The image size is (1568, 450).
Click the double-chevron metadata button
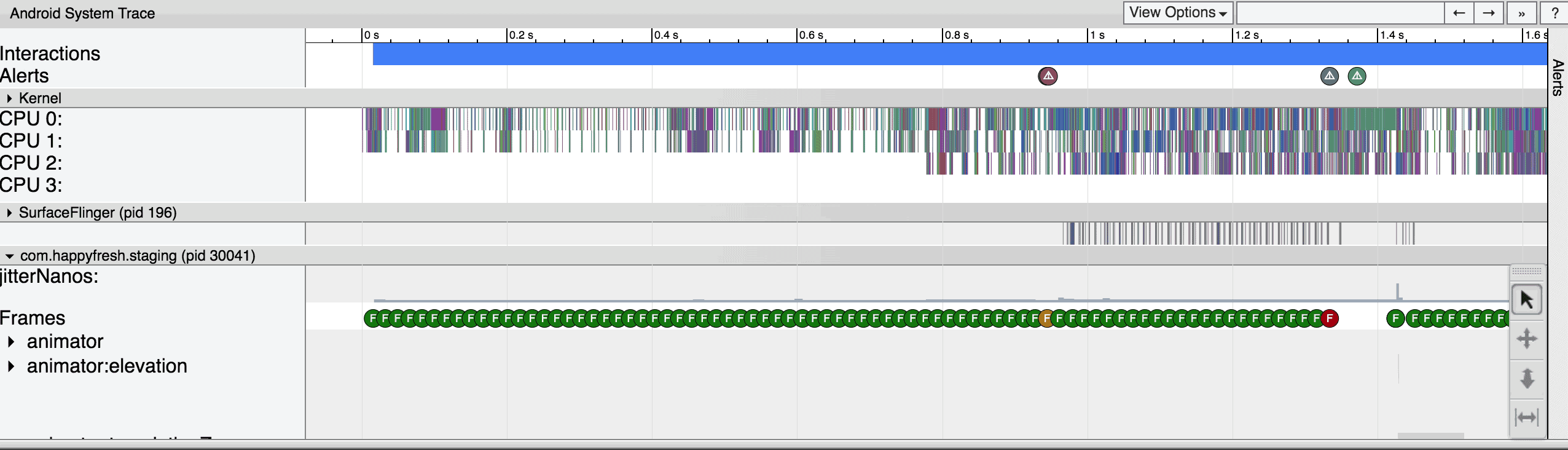(x=1521, y=13)
